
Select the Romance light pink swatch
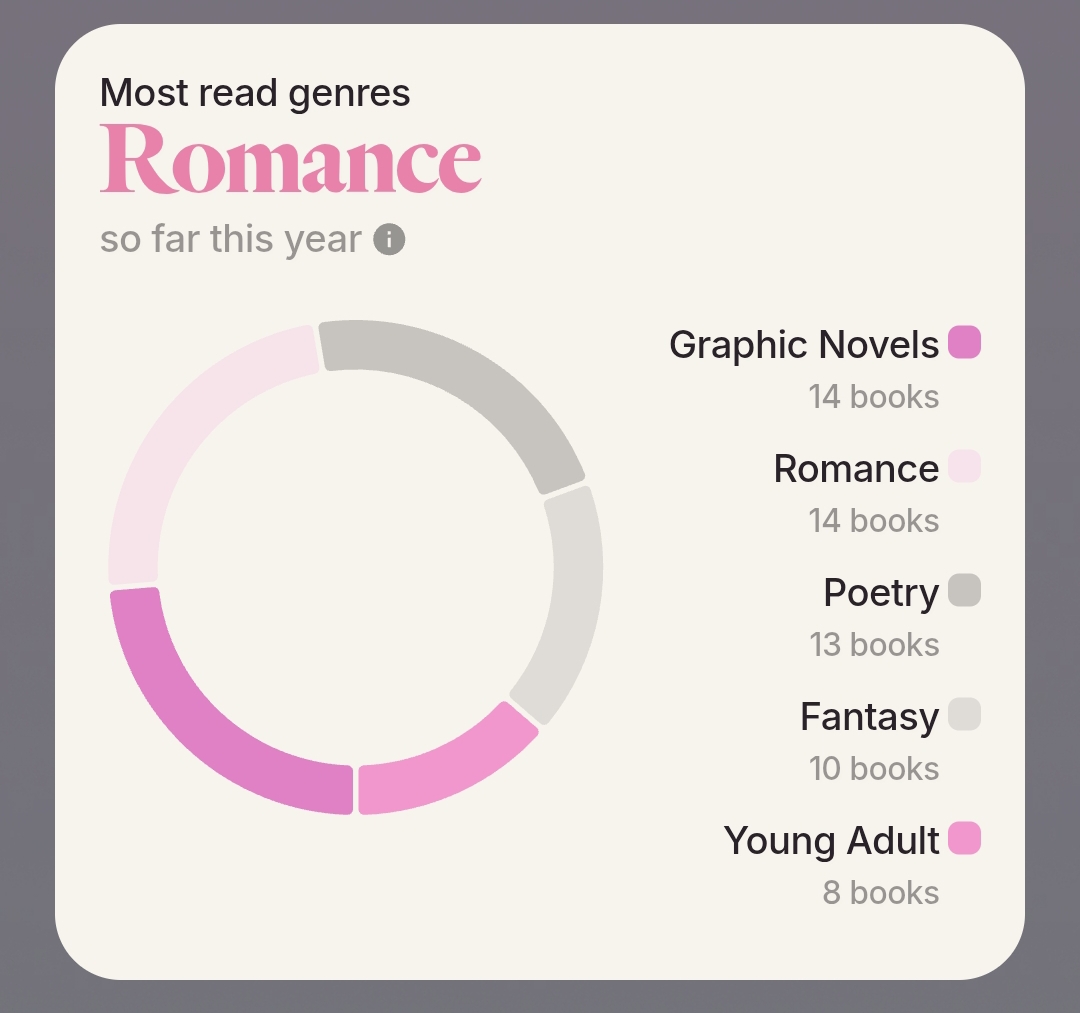point(964,466)
